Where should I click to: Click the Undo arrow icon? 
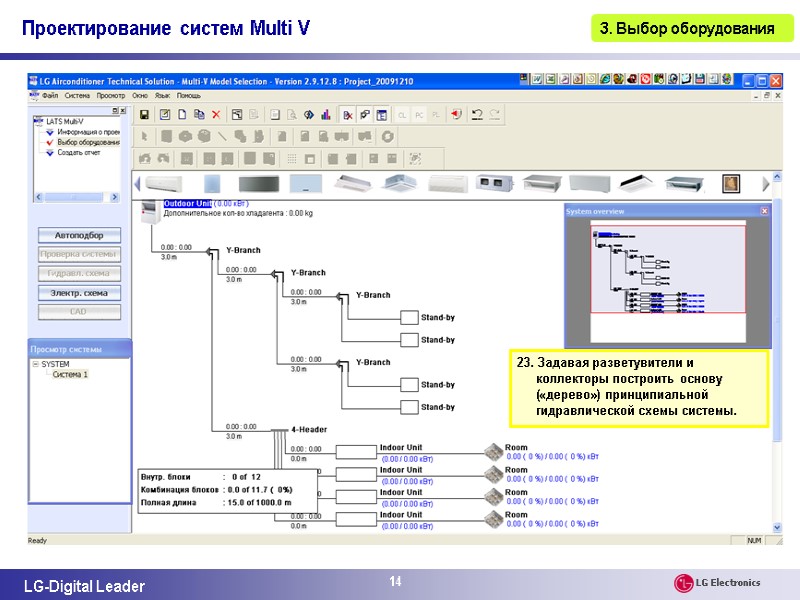click(477, 115)
